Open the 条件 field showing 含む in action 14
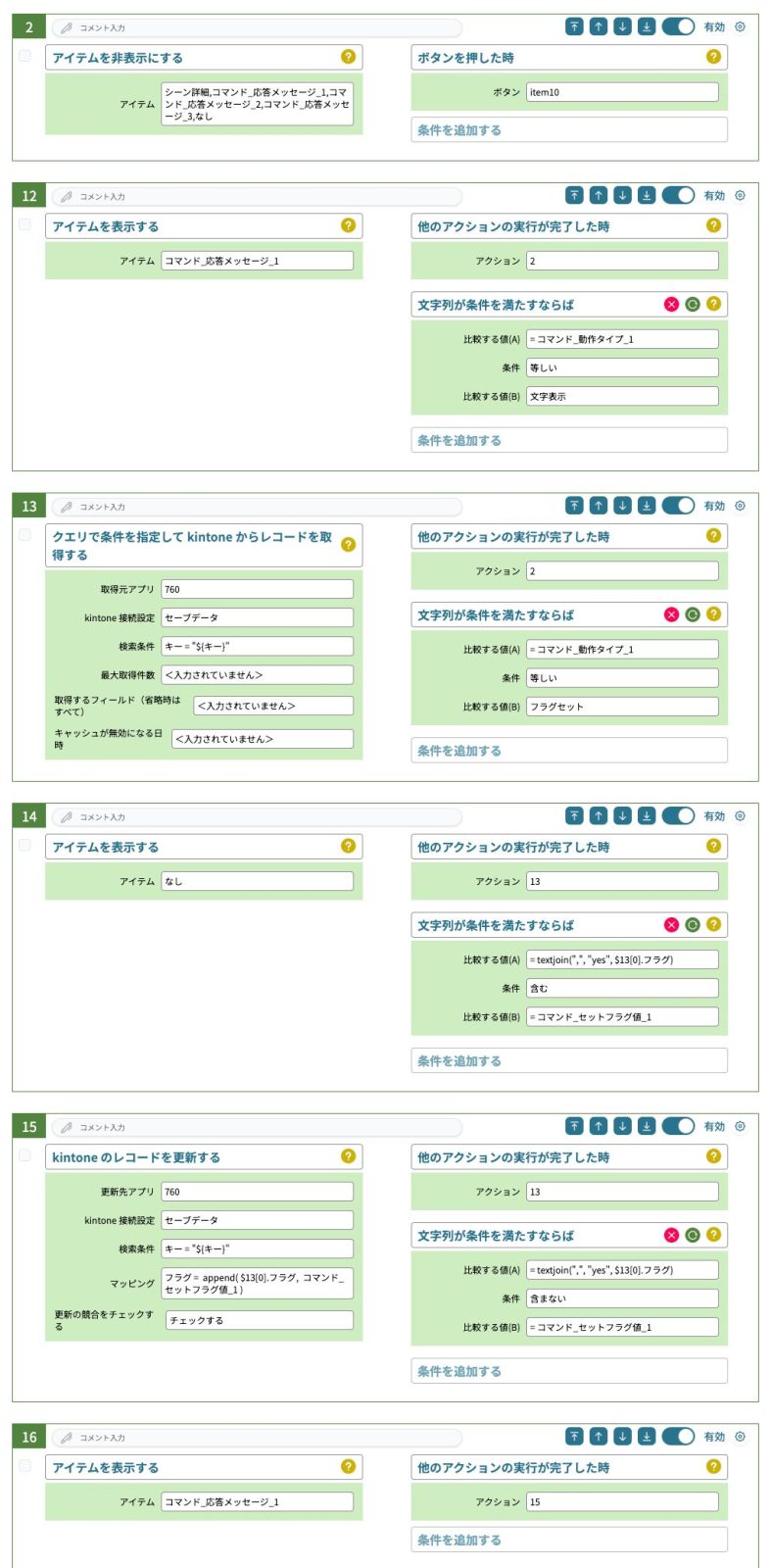Viewport: 771px width, 1568px height. click(x=621, y=988)
